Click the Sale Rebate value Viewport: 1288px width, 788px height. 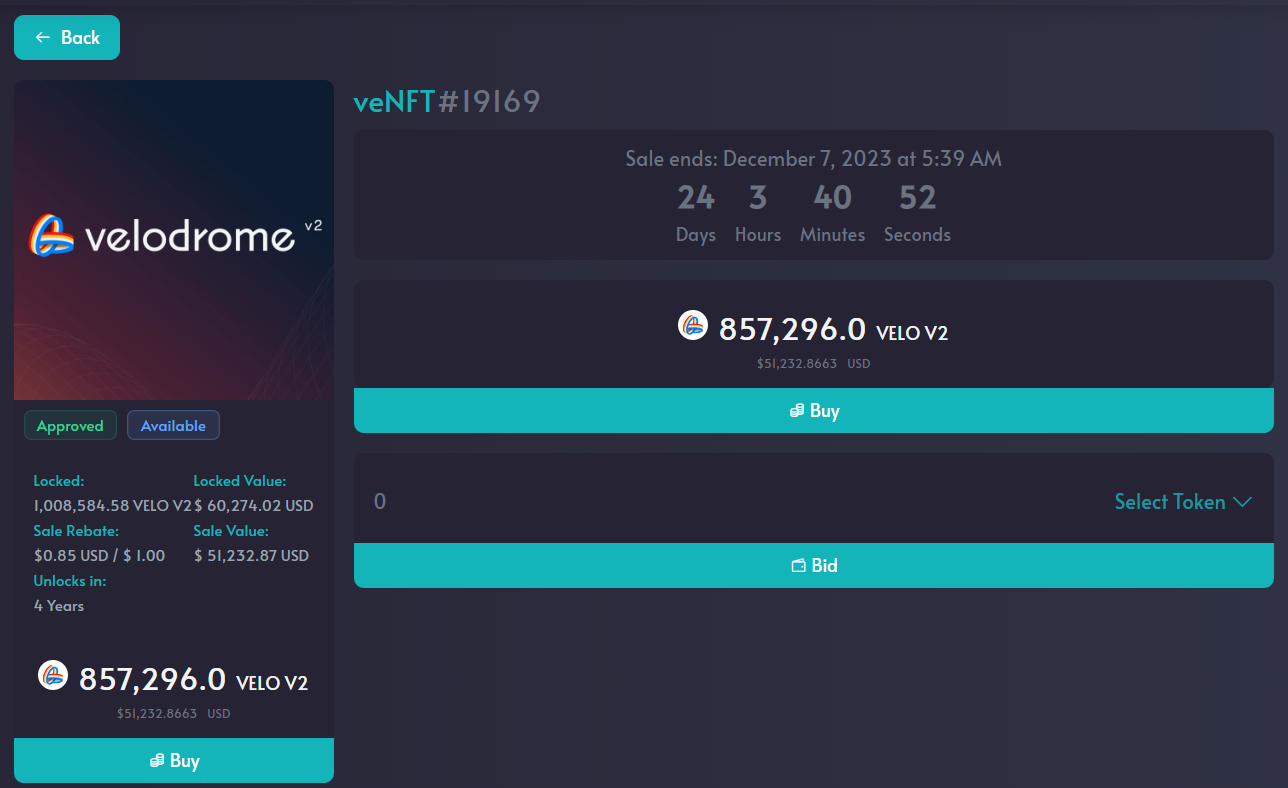pos(99,555)
